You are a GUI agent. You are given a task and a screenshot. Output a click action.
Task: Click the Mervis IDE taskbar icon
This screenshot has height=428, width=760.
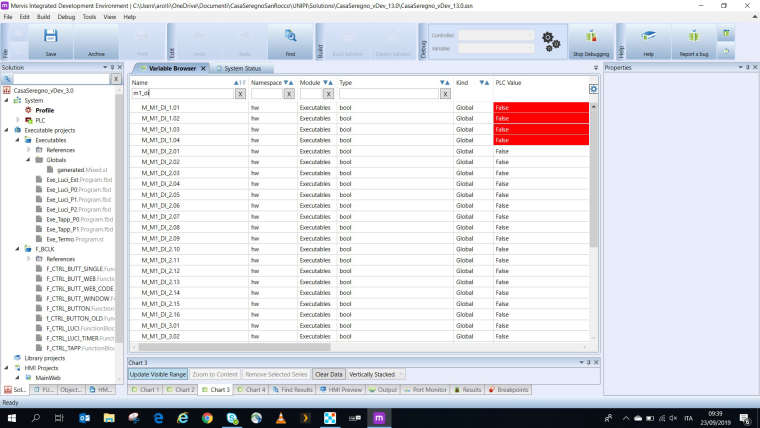pyautogui.click(x=379, y=418)
